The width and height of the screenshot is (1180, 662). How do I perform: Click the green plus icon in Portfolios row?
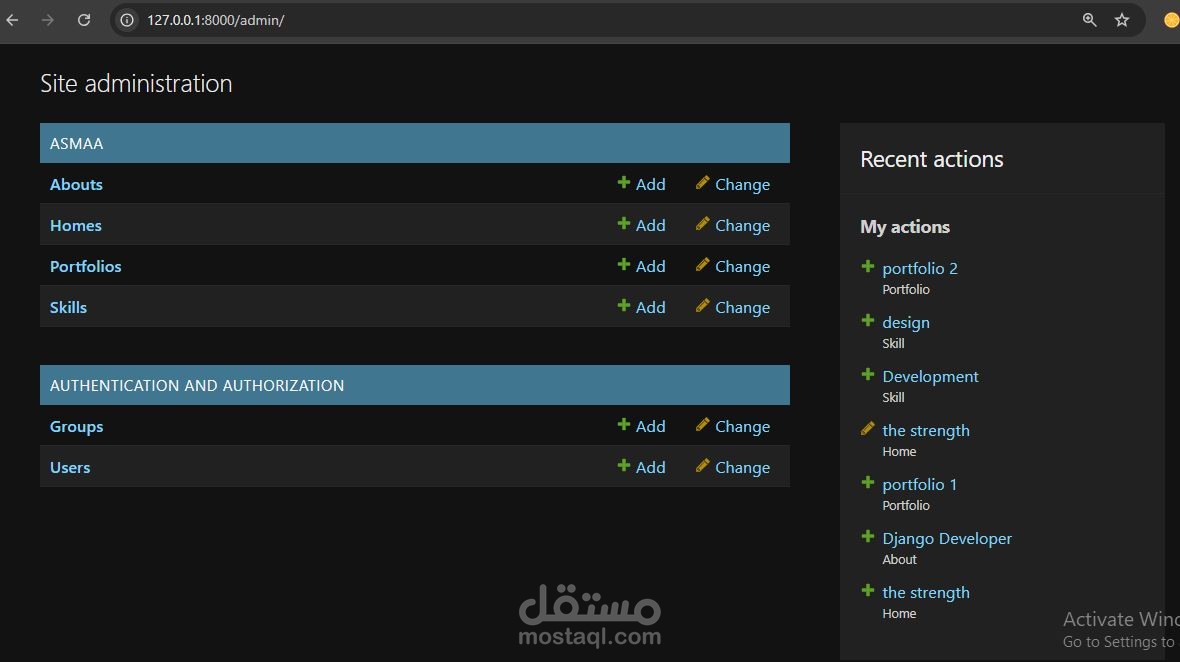[623, 264]
